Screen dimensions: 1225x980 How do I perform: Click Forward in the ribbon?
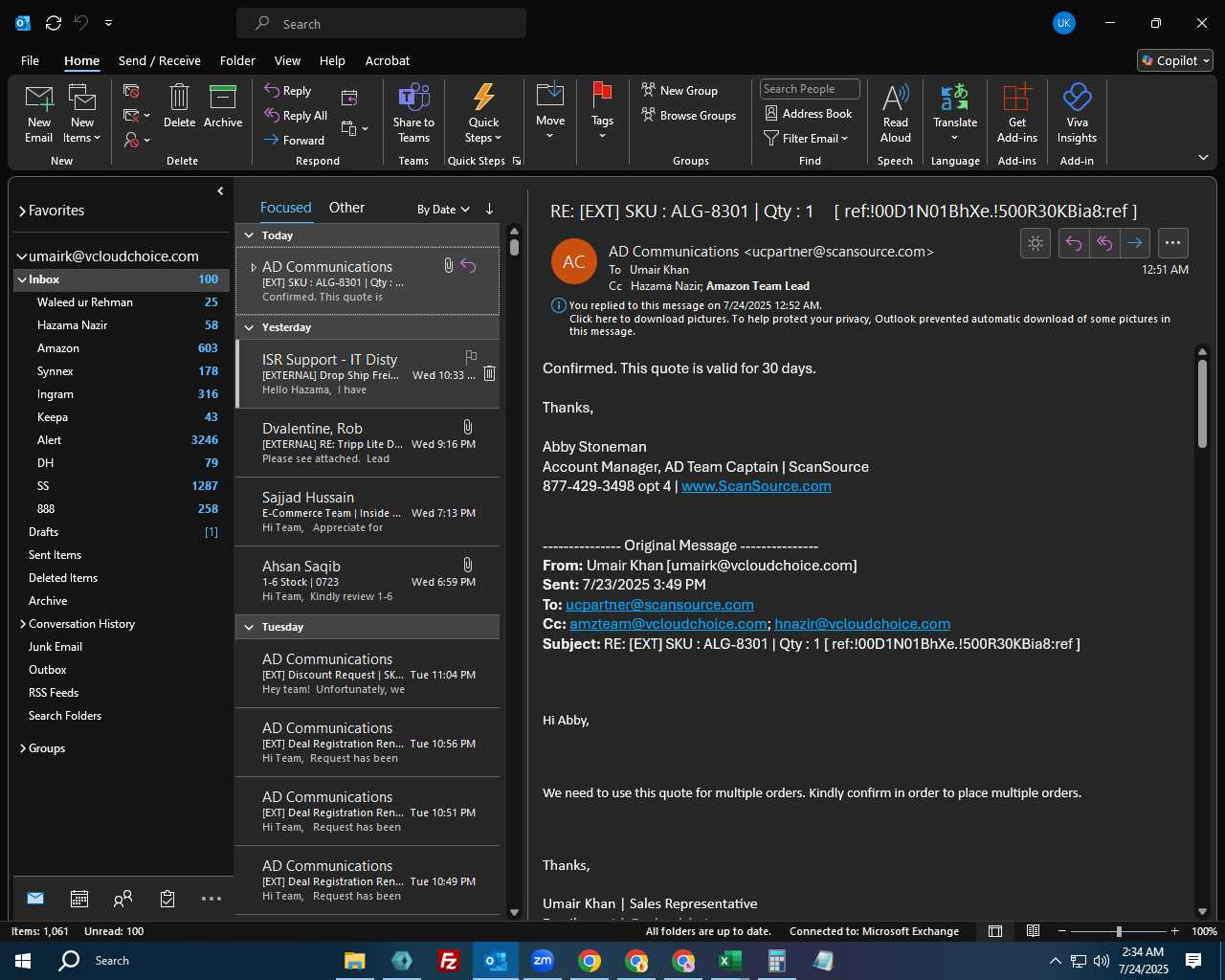295,140
